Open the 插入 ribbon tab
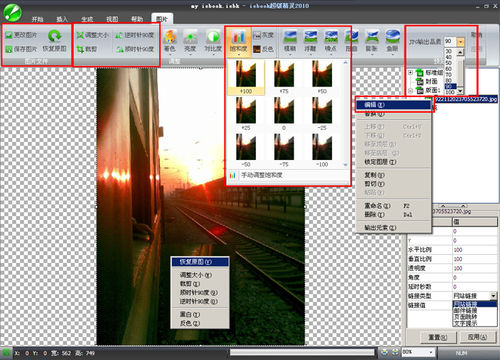Image resolution: width=500 pixels, height=360 pixels. coord(62,19)
